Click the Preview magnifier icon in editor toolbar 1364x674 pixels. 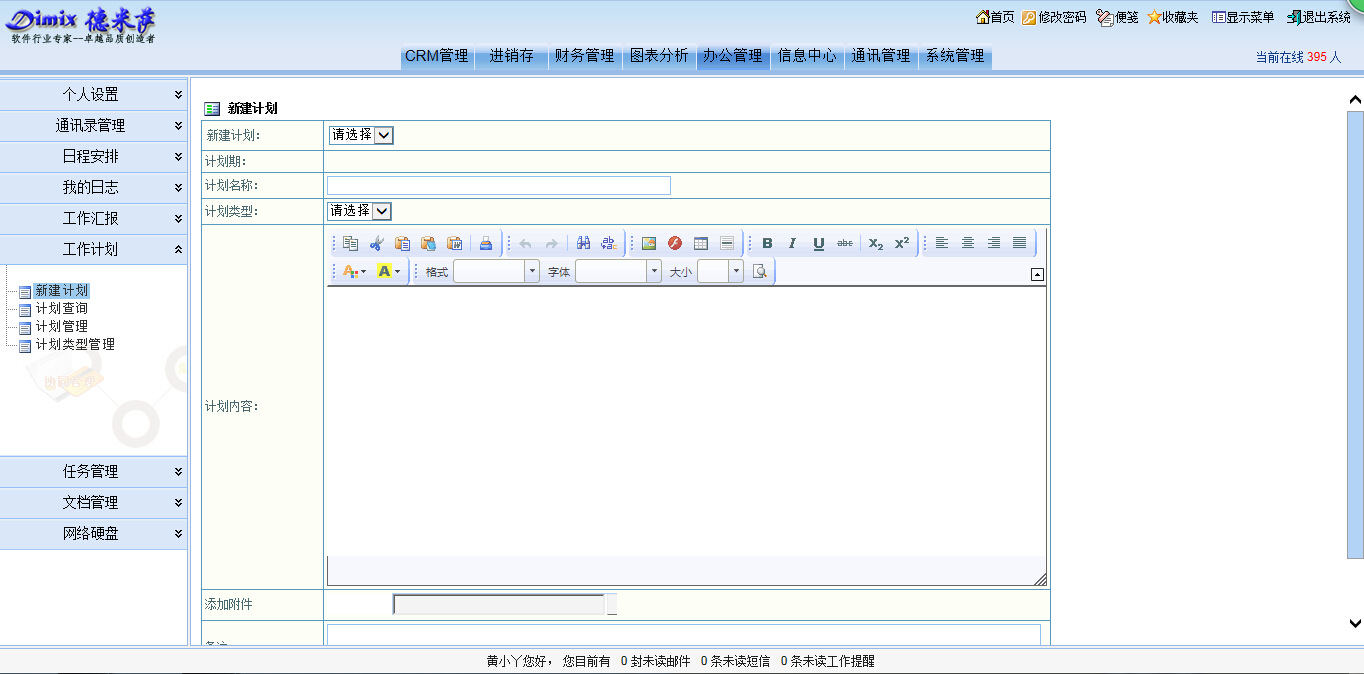pyautogui.click(x=760, y=271)
